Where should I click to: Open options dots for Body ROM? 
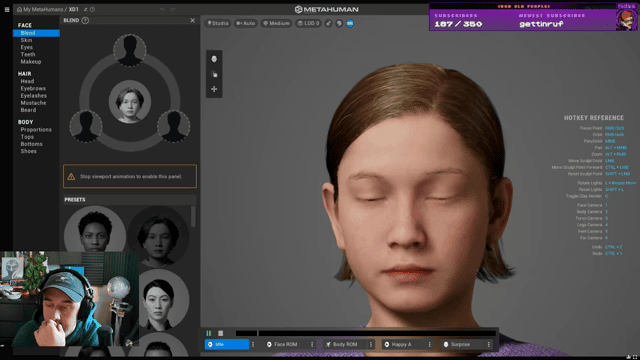pos(371,344)
